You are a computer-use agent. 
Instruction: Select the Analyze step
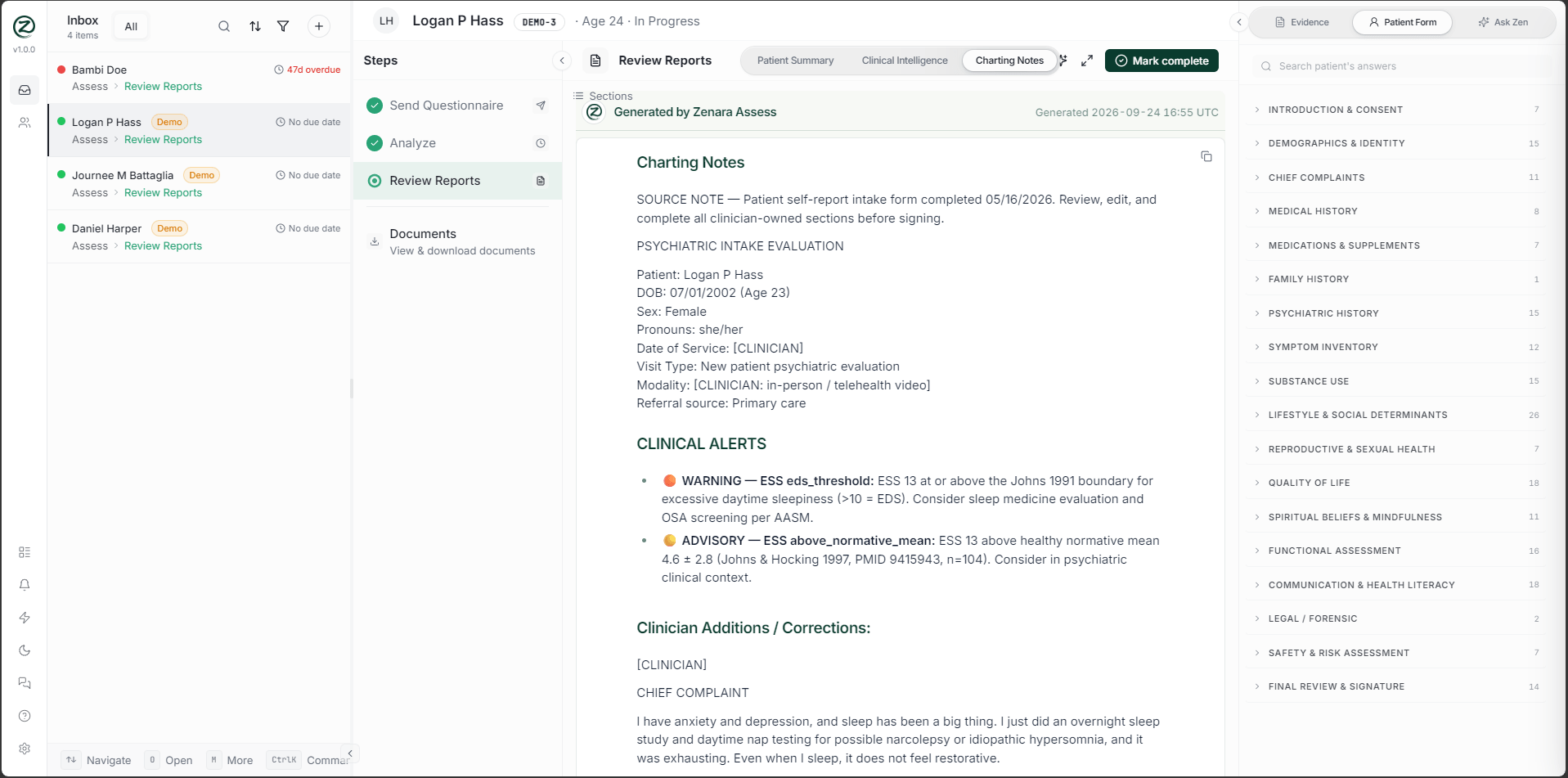[x=457, y=143]
